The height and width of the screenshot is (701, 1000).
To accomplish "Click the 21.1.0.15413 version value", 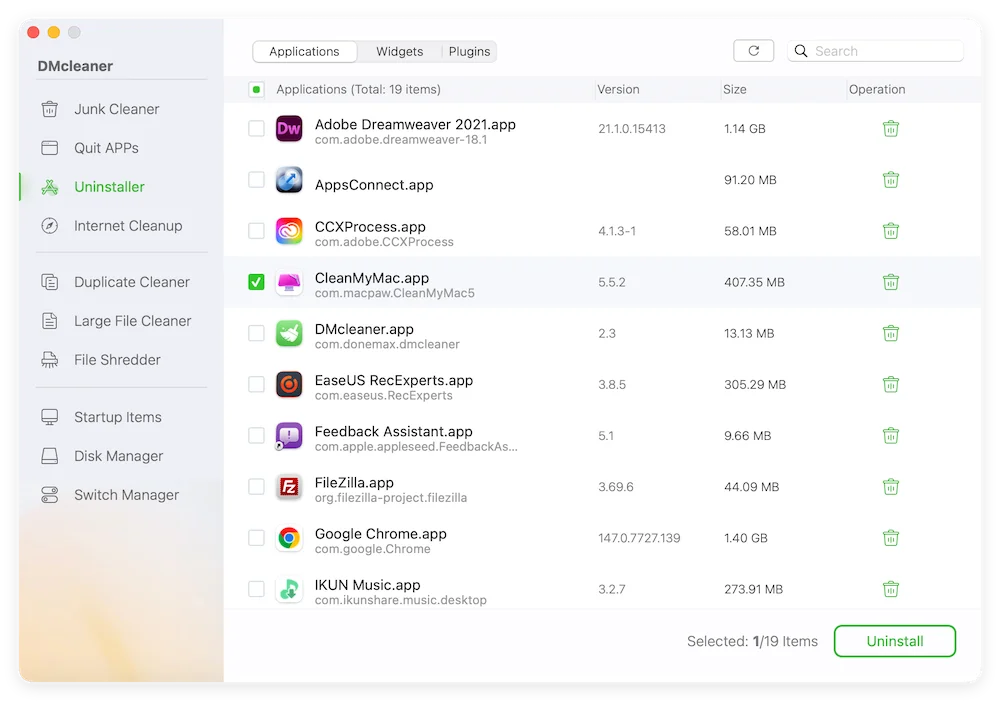I will tap(631, 129).
